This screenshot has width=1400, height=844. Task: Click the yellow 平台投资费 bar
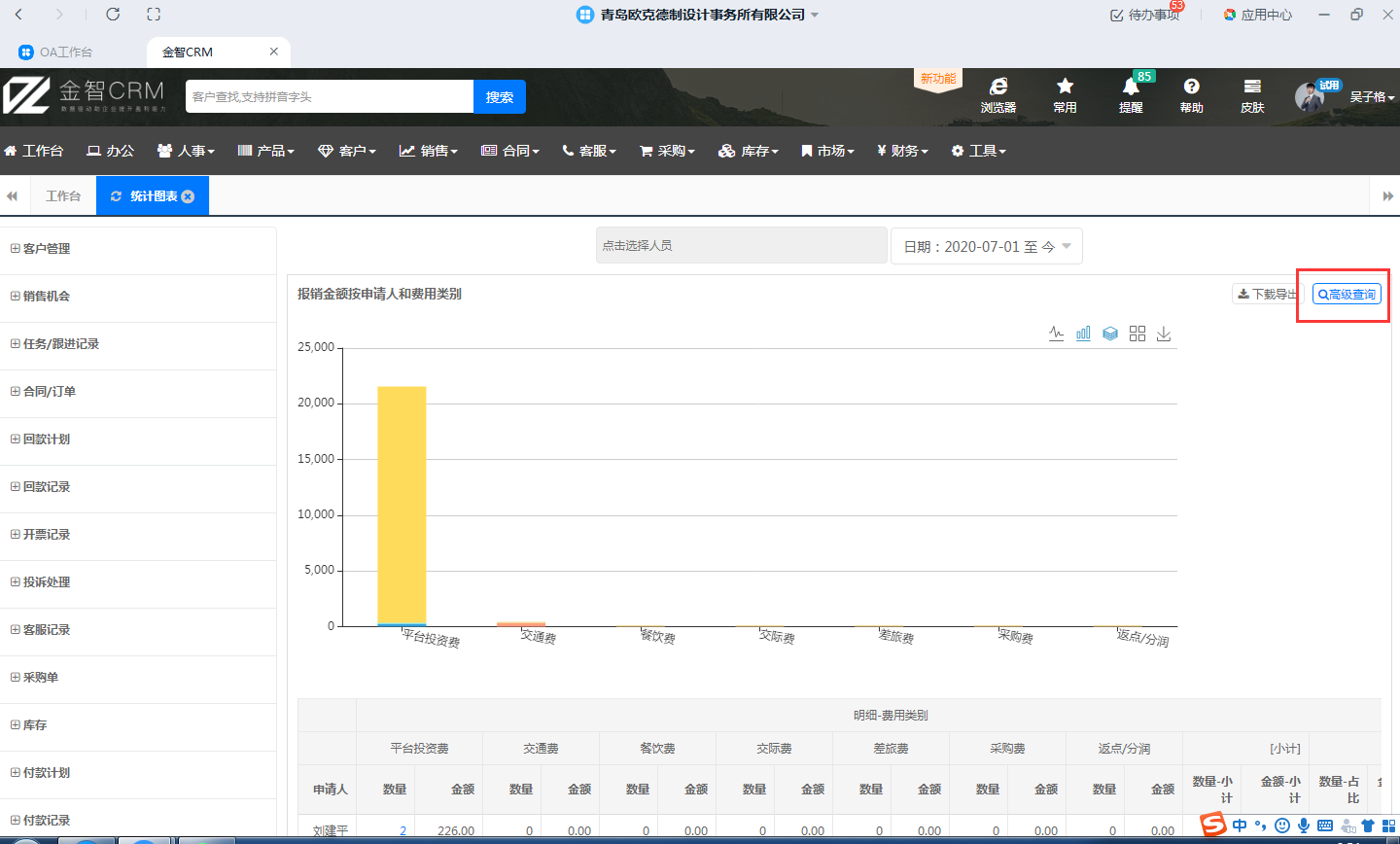(402, 505)
